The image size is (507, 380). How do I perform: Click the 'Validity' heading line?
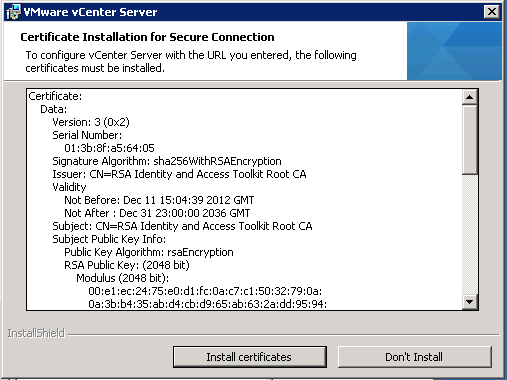pos(69,187)
